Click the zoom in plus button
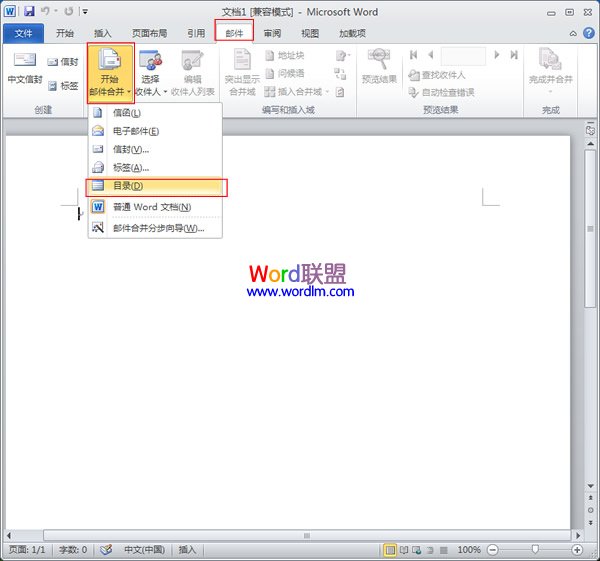Image resolution: width=600 pixels, height=561 pixels. [576, 550]
